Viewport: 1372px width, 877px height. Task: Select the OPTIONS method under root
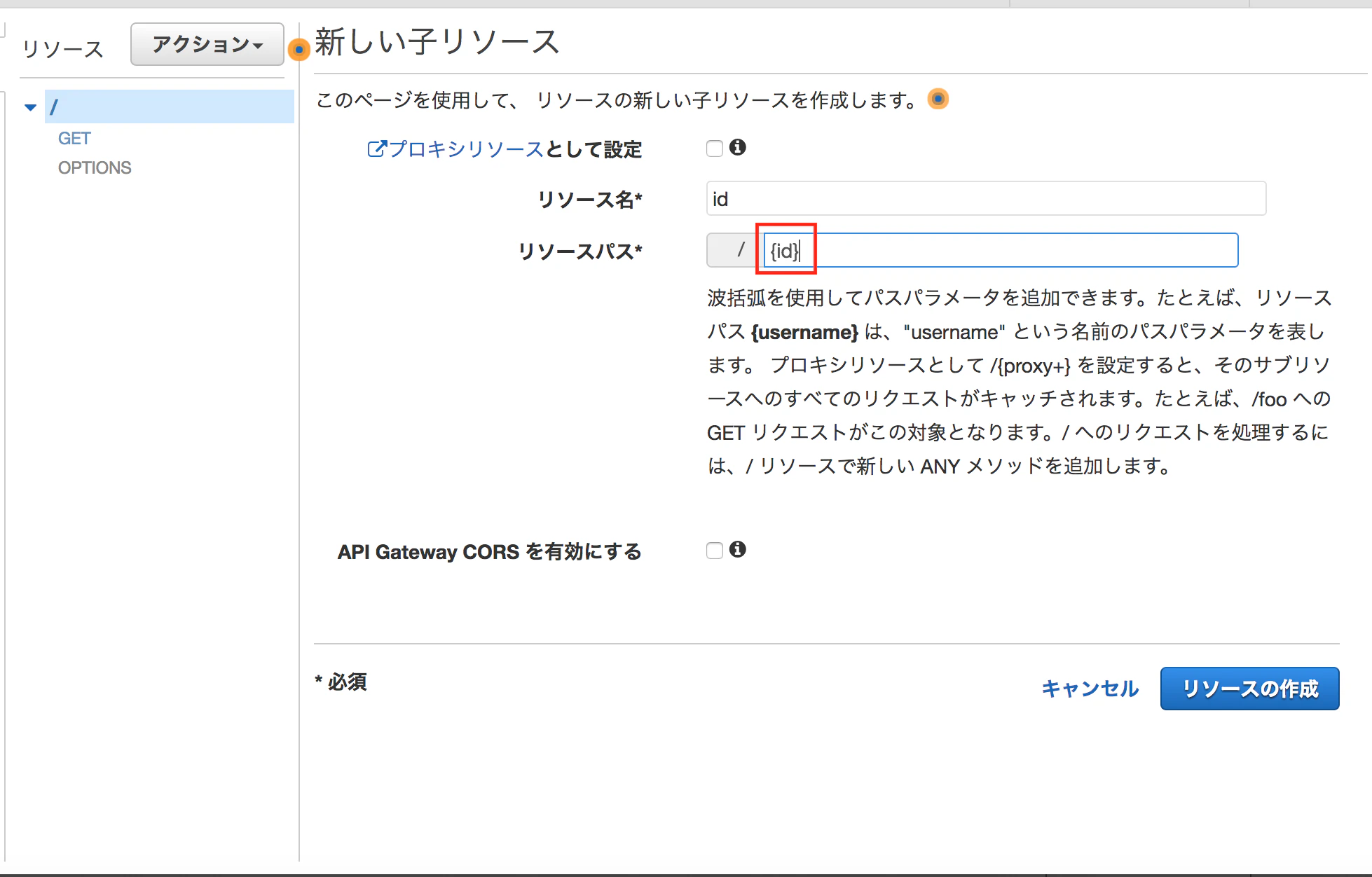tap(95, 167)
